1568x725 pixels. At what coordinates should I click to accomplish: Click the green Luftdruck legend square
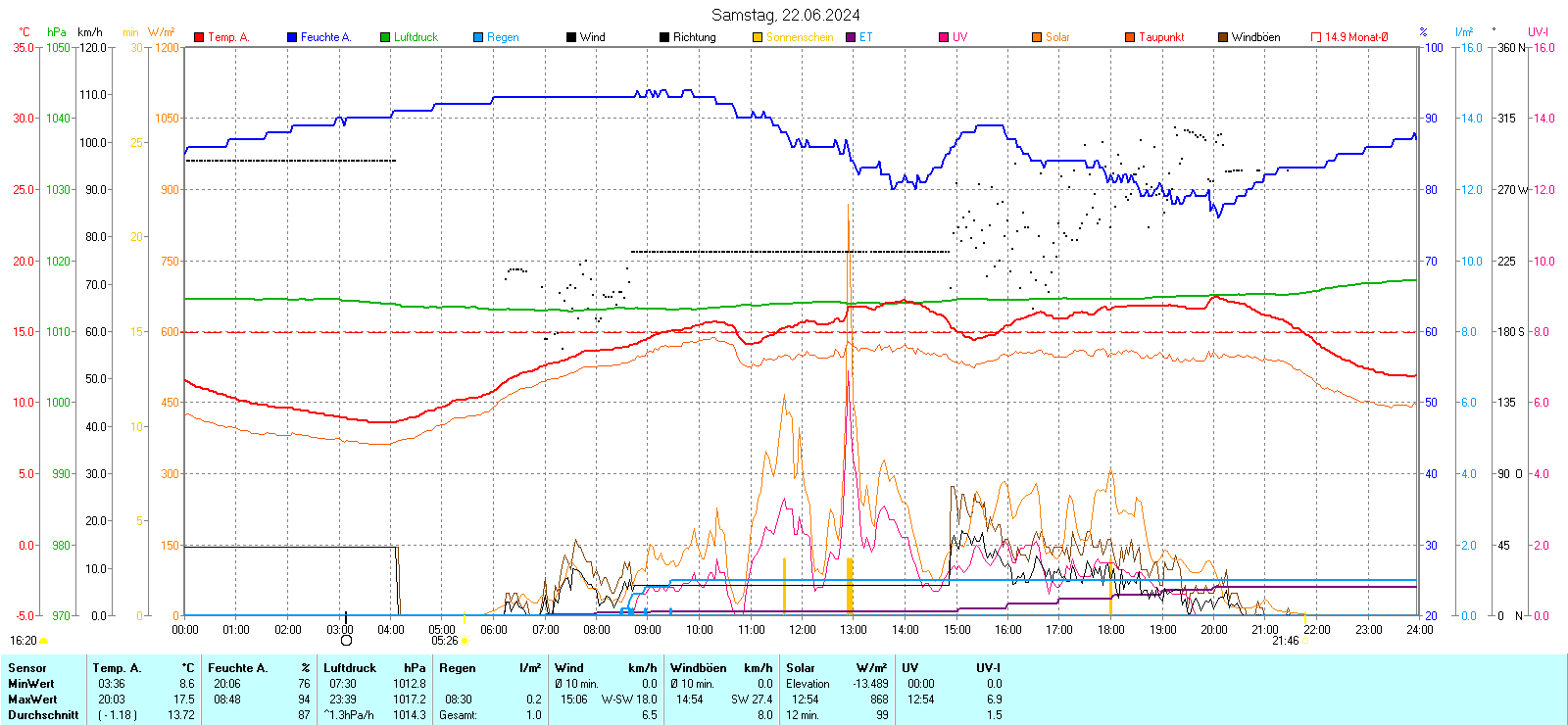pos(385,37)
